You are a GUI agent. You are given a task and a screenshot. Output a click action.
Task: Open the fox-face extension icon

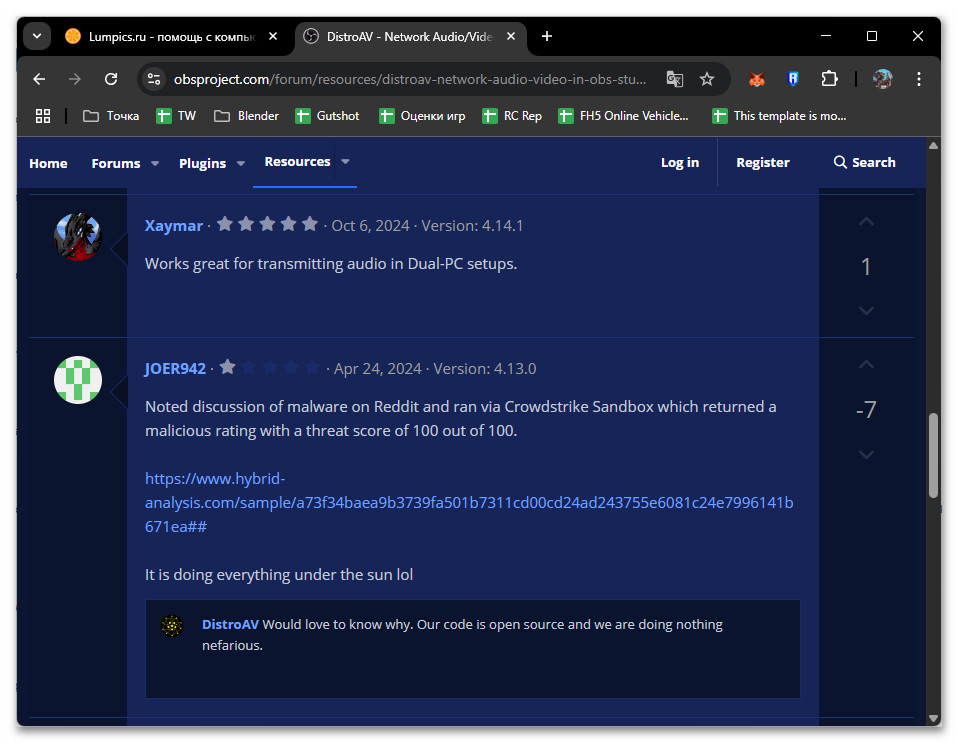coord(757,79)
